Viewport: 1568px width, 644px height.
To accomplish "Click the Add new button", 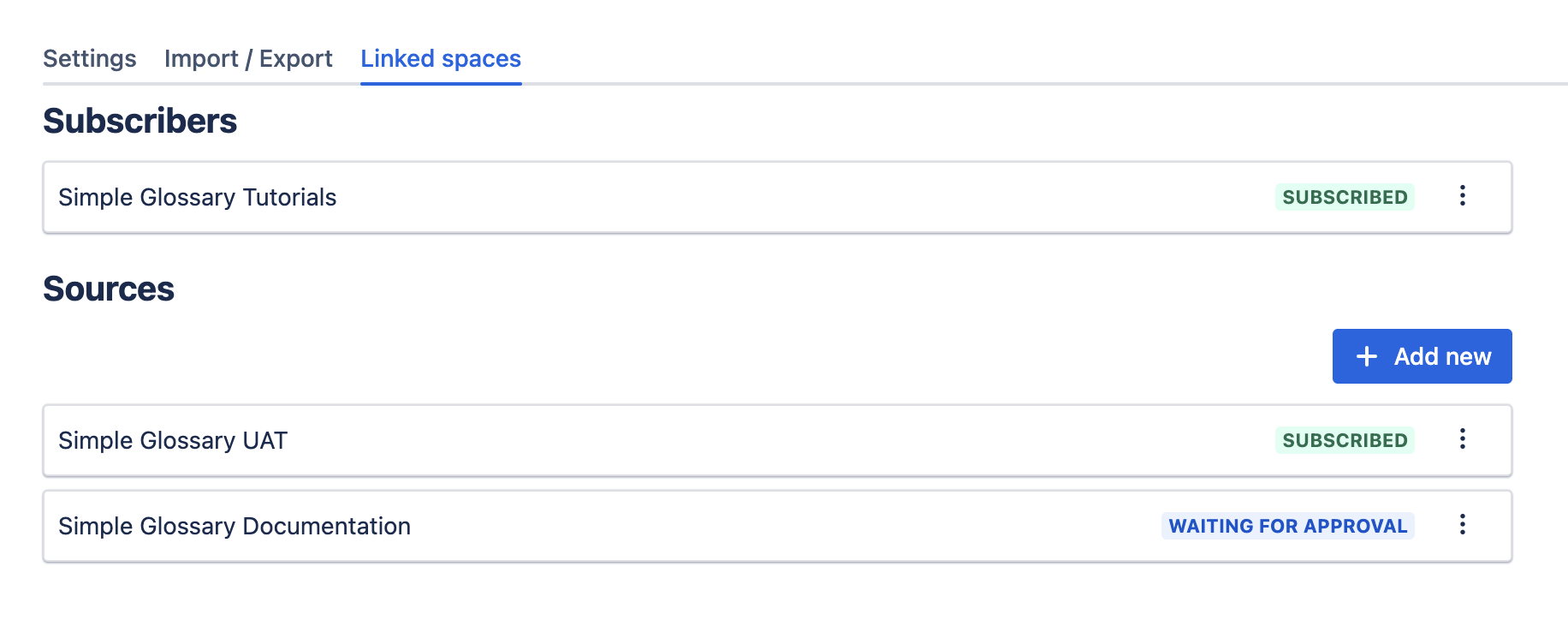I will pyautogui.click(x=1422, y=355).
